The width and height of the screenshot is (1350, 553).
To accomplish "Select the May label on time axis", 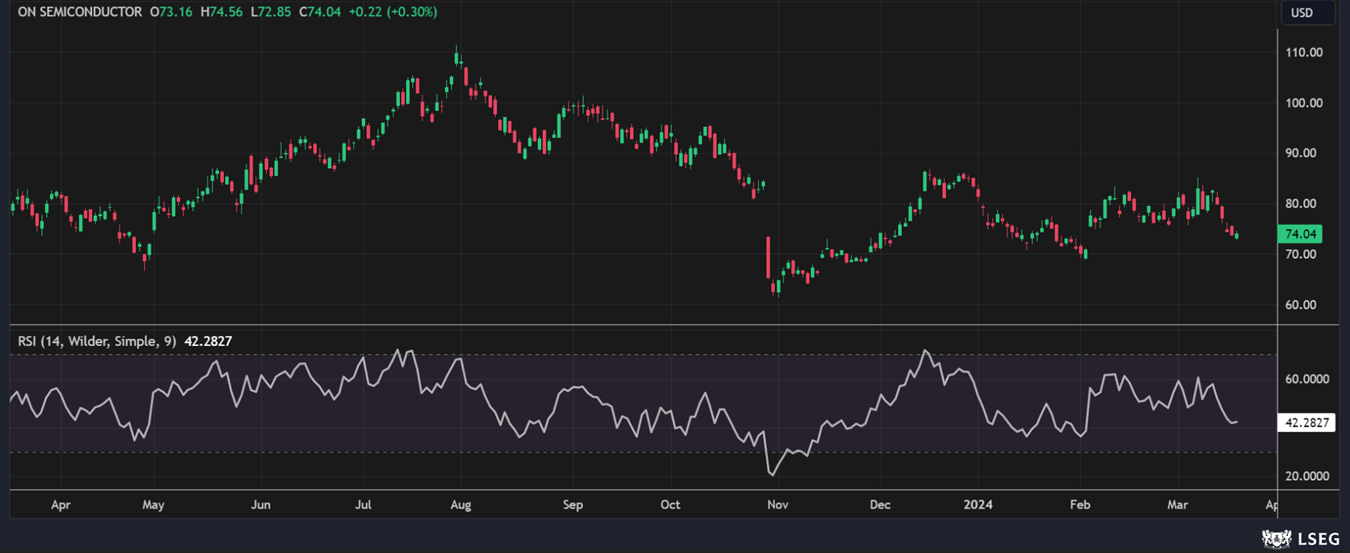I will pyautogui.click(x=153, y=505).
